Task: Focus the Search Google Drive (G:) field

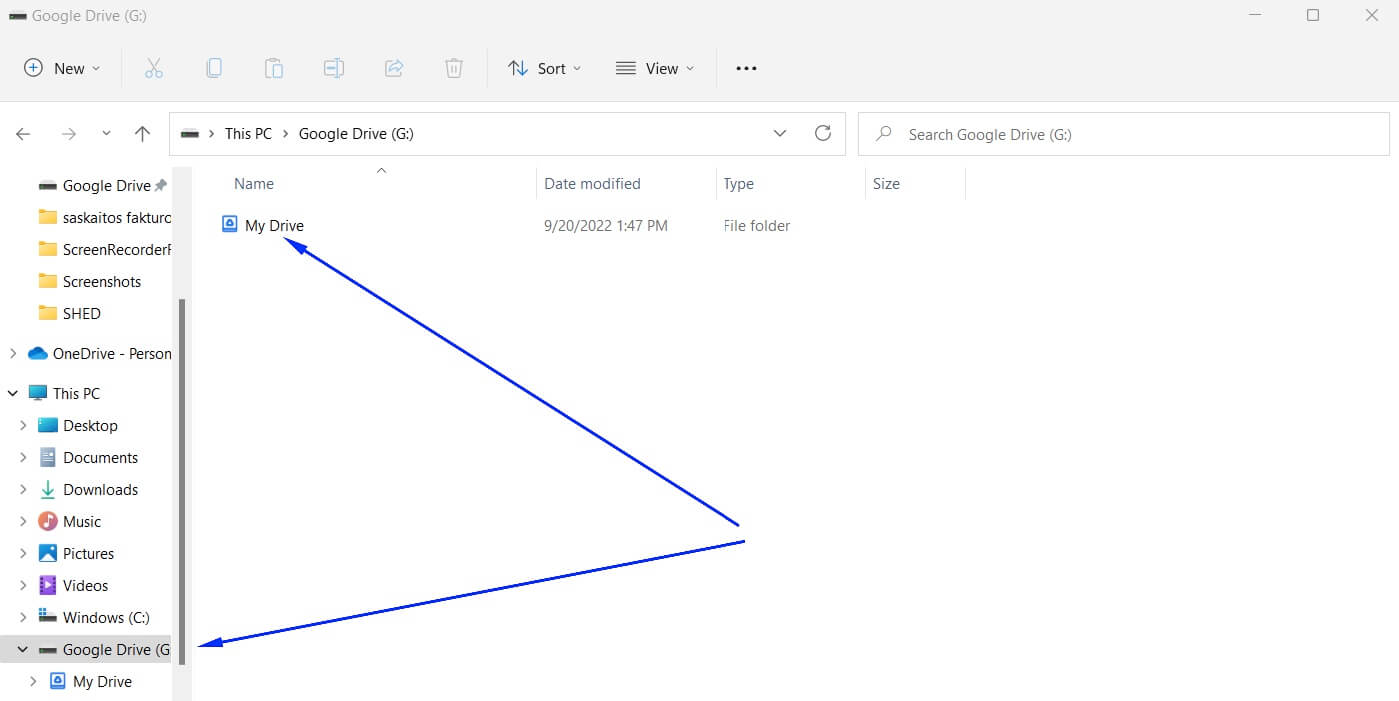Action: pyautogui.click(x=1124, y=134)
